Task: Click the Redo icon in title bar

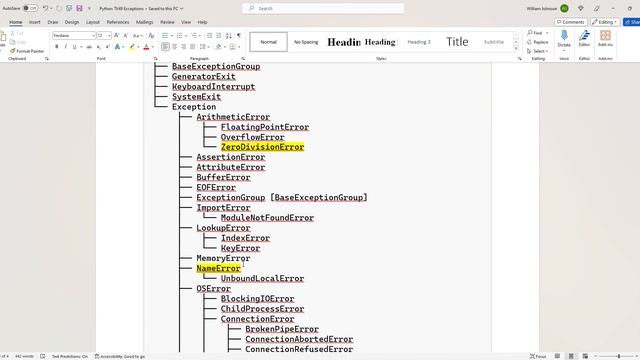Action: click(60, 8)
